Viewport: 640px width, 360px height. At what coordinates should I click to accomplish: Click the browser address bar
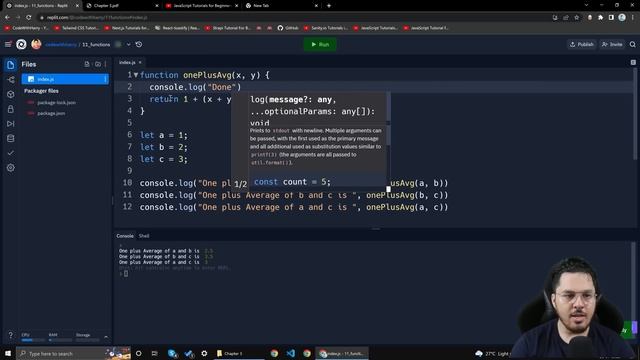(x=294, y=18)
